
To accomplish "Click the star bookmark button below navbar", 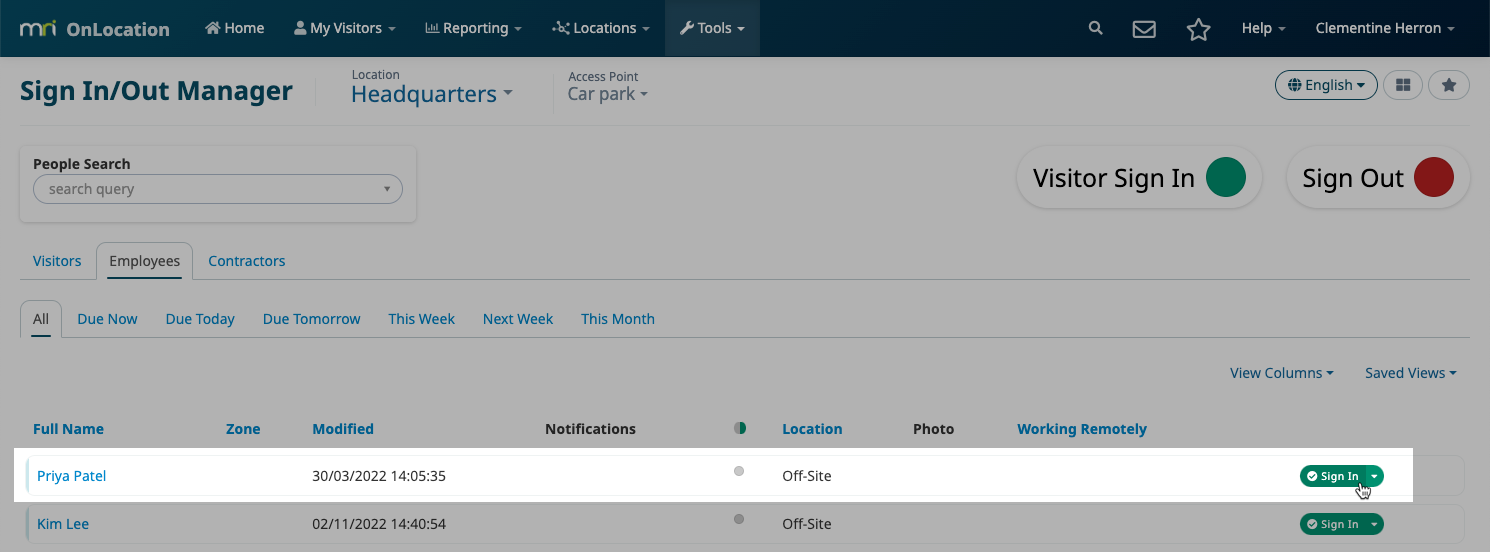I will coord(1449,85).
